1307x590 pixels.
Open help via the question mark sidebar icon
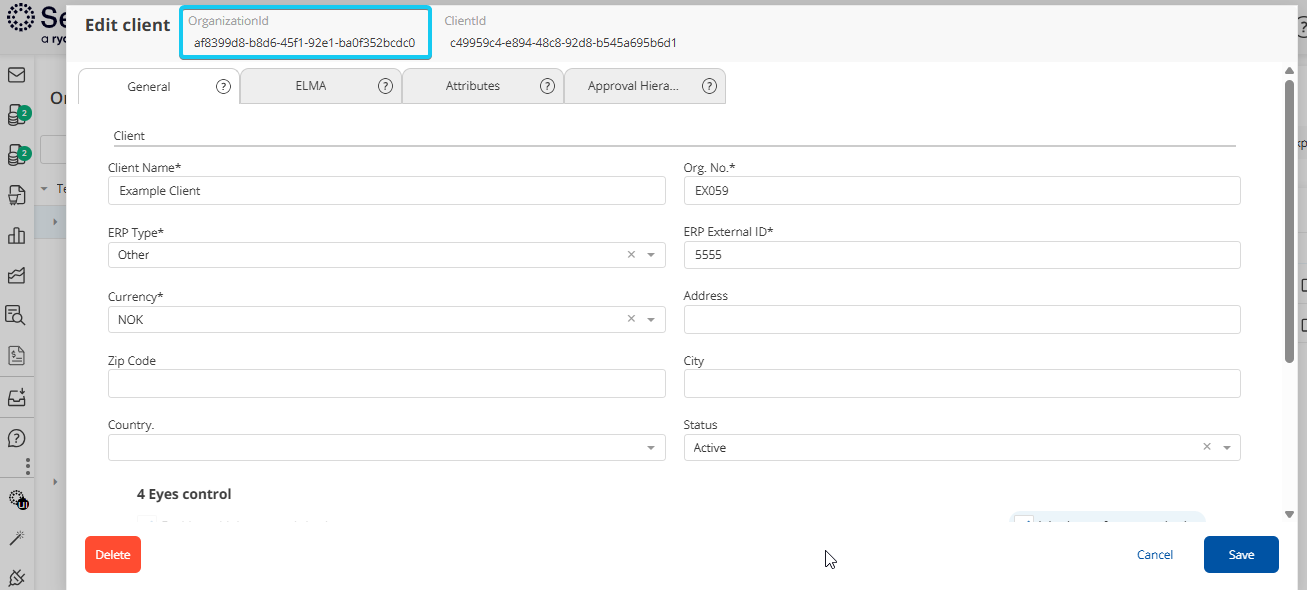tap(17, 437)
